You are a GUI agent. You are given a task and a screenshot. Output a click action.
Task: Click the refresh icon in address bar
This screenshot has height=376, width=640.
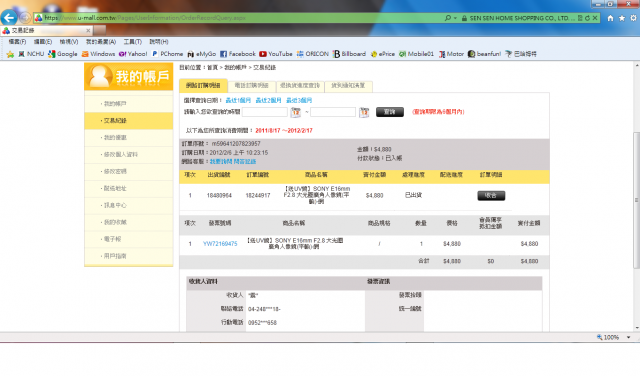tap(587, 18)
